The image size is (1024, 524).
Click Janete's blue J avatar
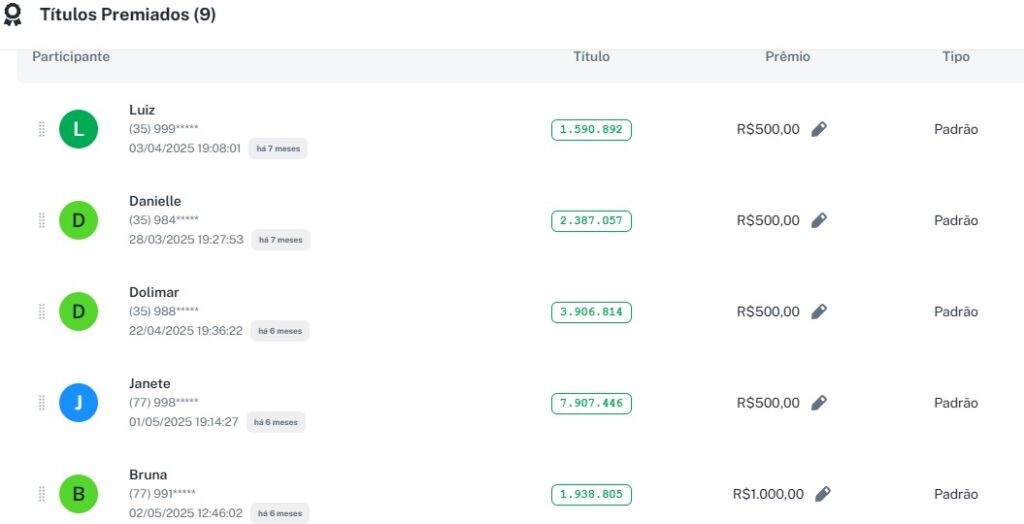point(78,403)
